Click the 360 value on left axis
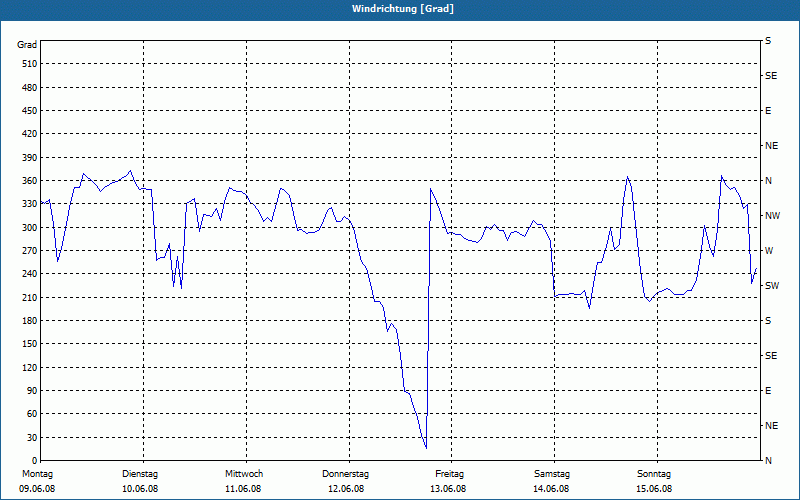The width and height of the screenshot is (800, 500). [x=29, y=181]
